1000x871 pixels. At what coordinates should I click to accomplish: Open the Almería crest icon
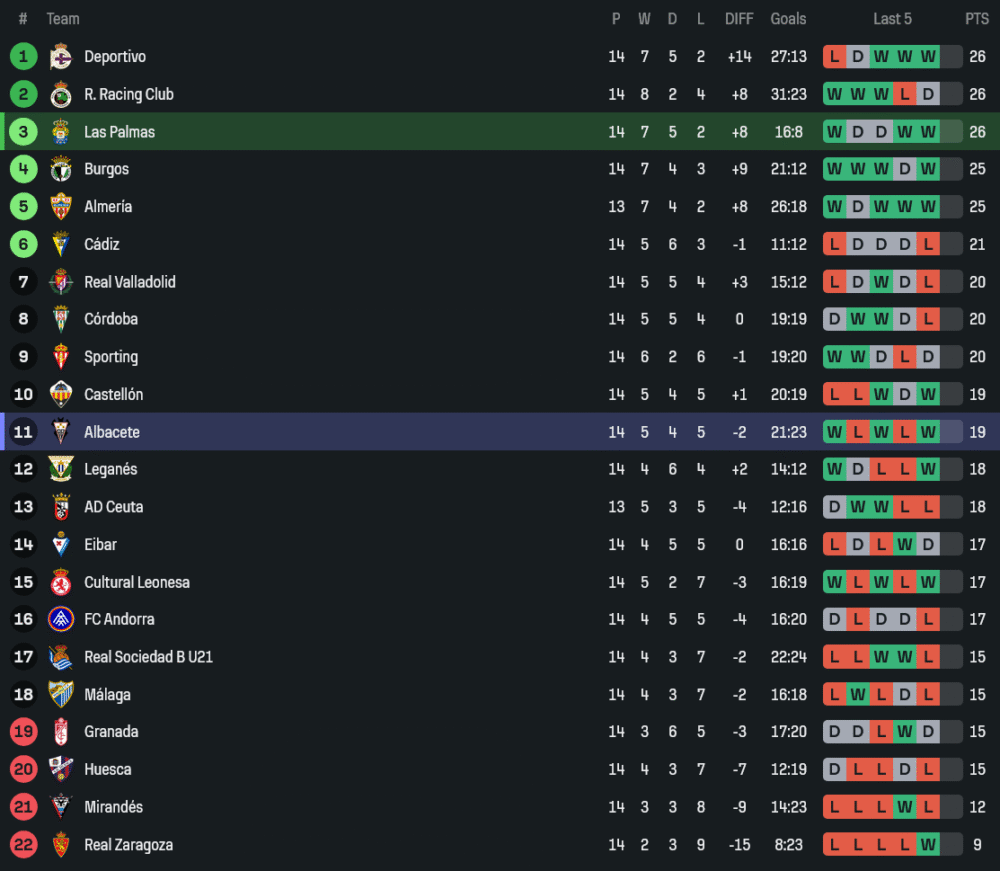pos(61,207)
